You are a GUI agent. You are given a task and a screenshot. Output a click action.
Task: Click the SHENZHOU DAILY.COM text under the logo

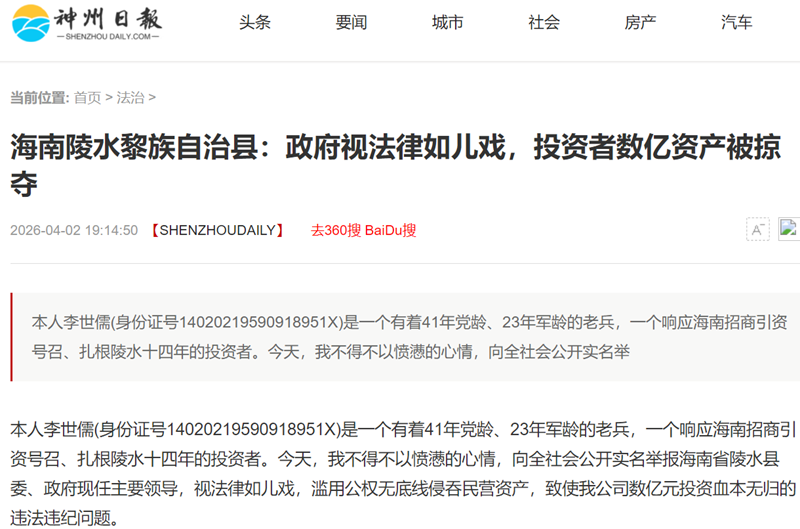110,37
